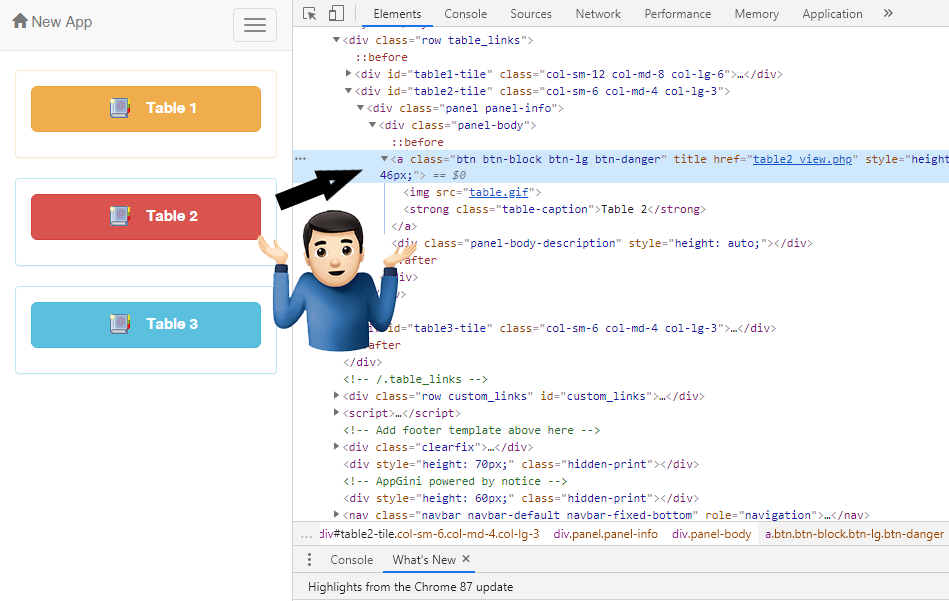Follow the table2_view.php href link
The image size is (949, 601).
[x=802, y=159]
